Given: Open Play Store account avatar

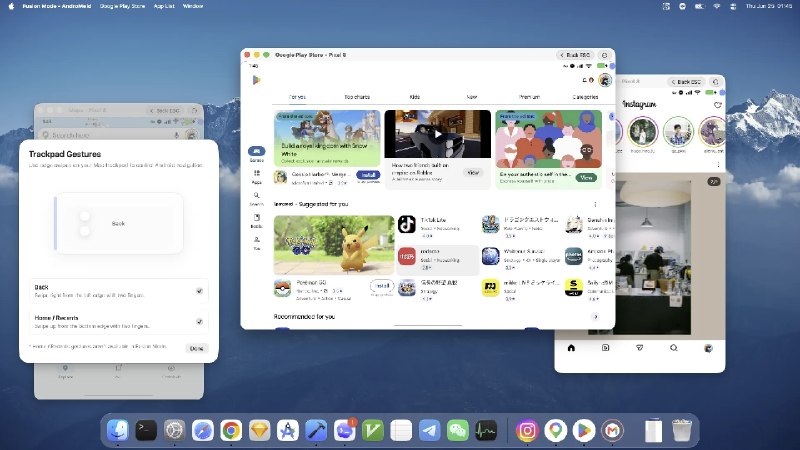Looking at the screenshot, I should point(605,80).
